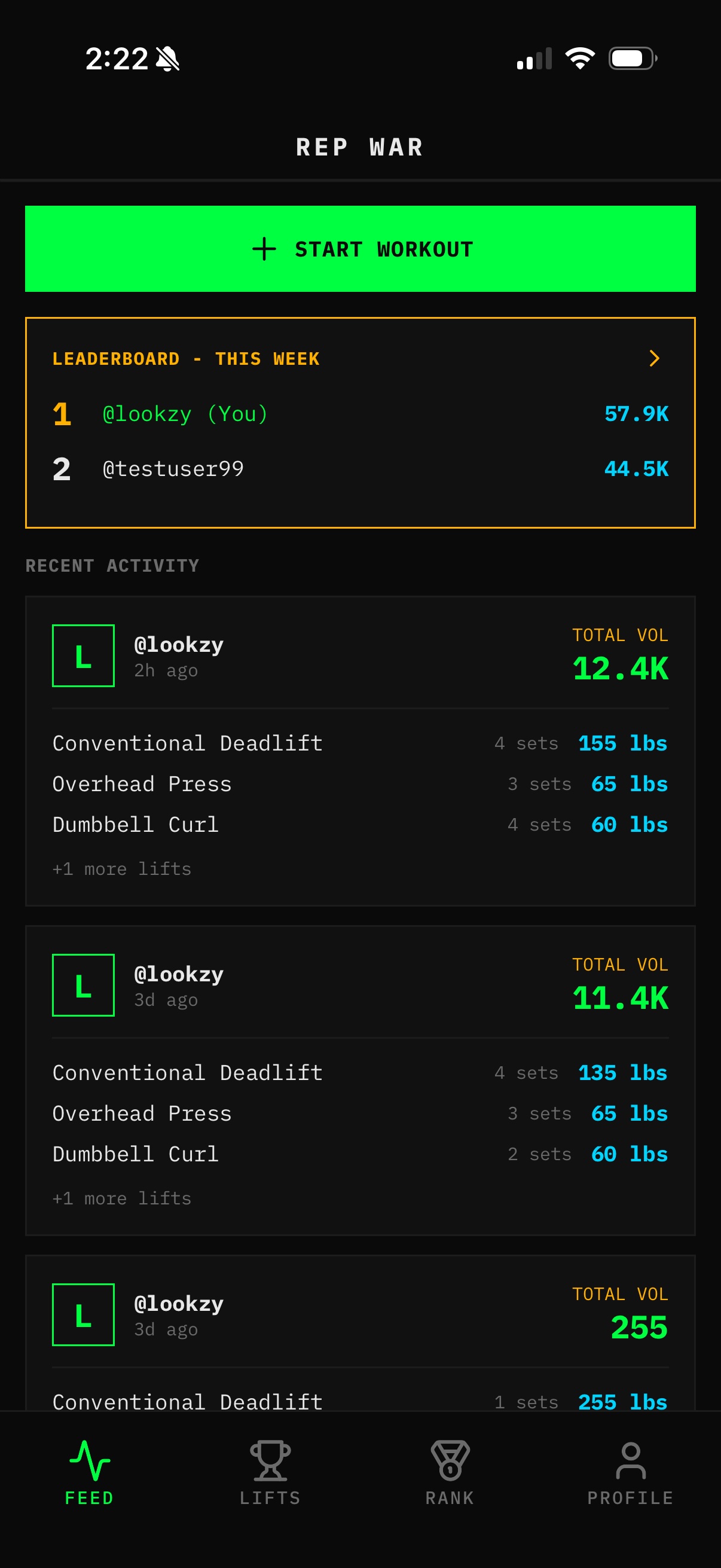Click the @lookzy avatar on the 3d ago workout
Image resolution: width=721 pixels, height=1568 pixels.
click(83, 986)
